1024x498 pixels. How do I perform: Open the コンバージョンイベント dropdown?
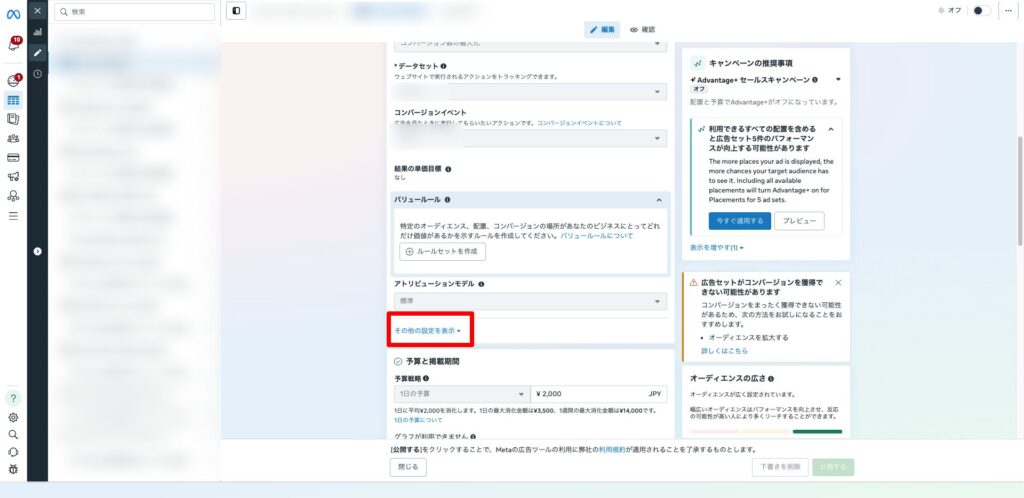pos(530,138)
